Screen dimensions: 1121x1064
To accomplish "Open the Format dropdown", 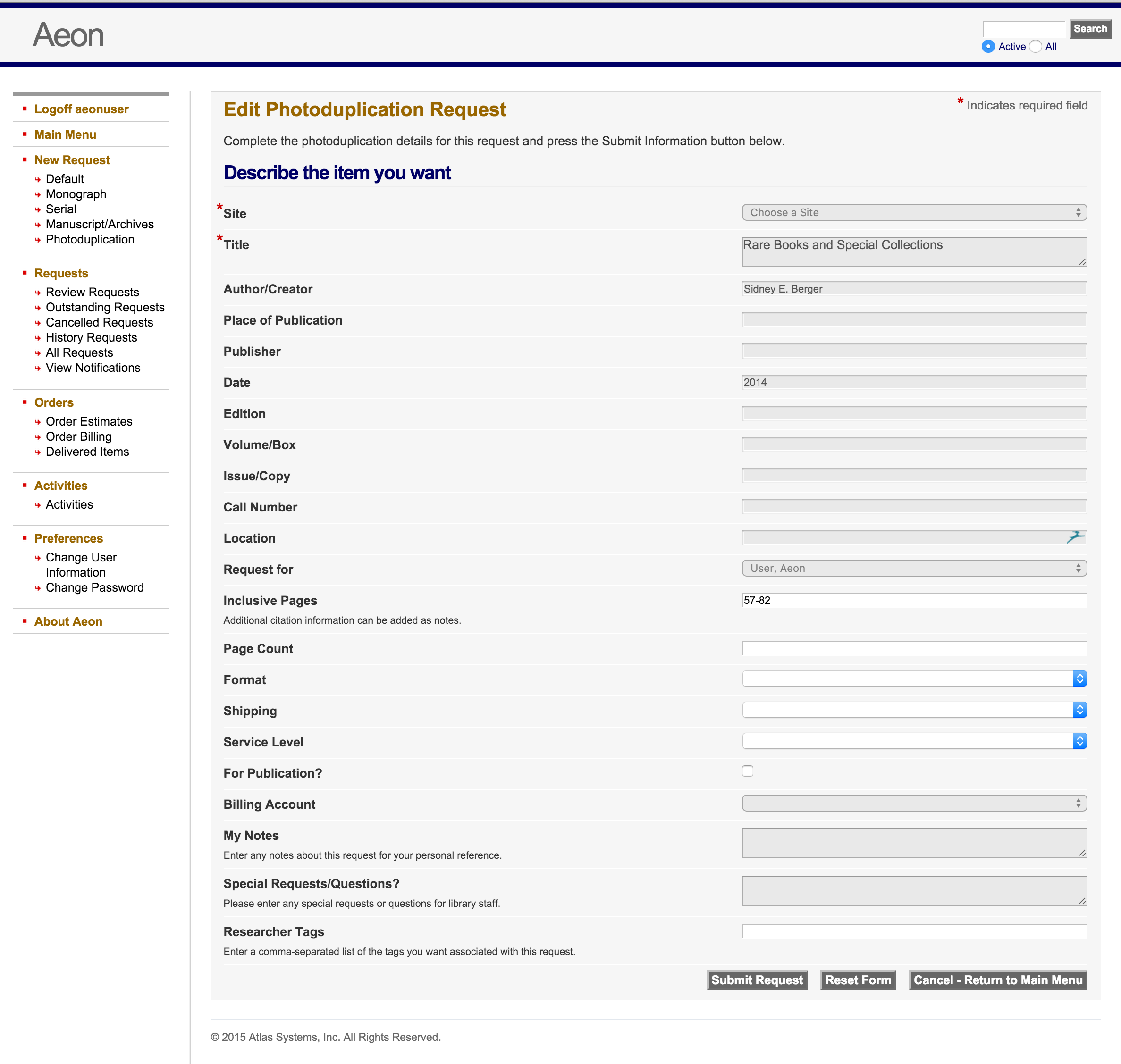I will [x=914, y=679].
